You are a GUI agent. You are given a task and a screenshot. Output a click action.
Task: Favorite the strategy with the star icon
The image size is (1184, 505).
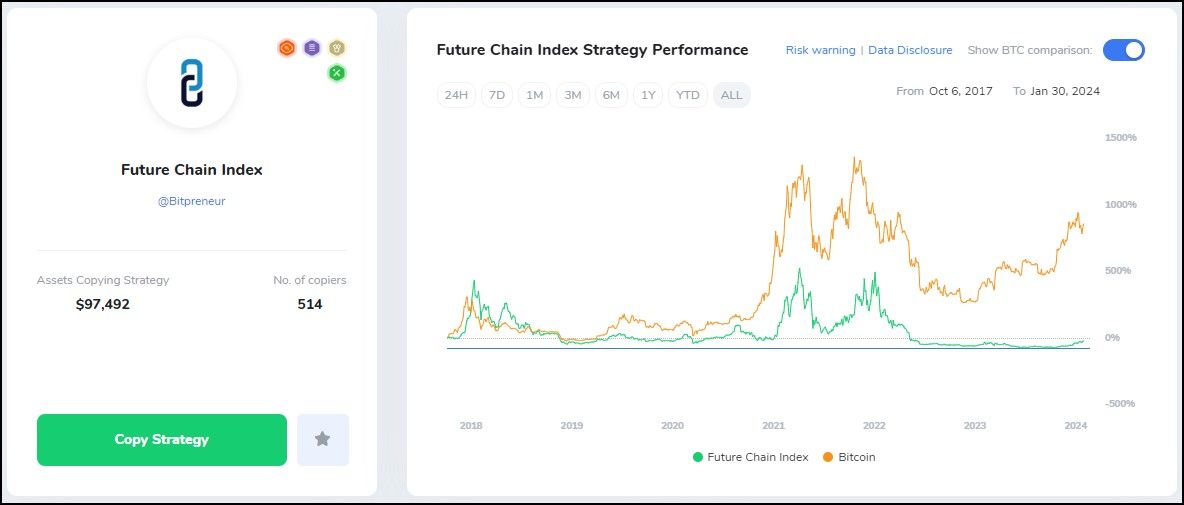pyautogui.click(x=322, y=439)
